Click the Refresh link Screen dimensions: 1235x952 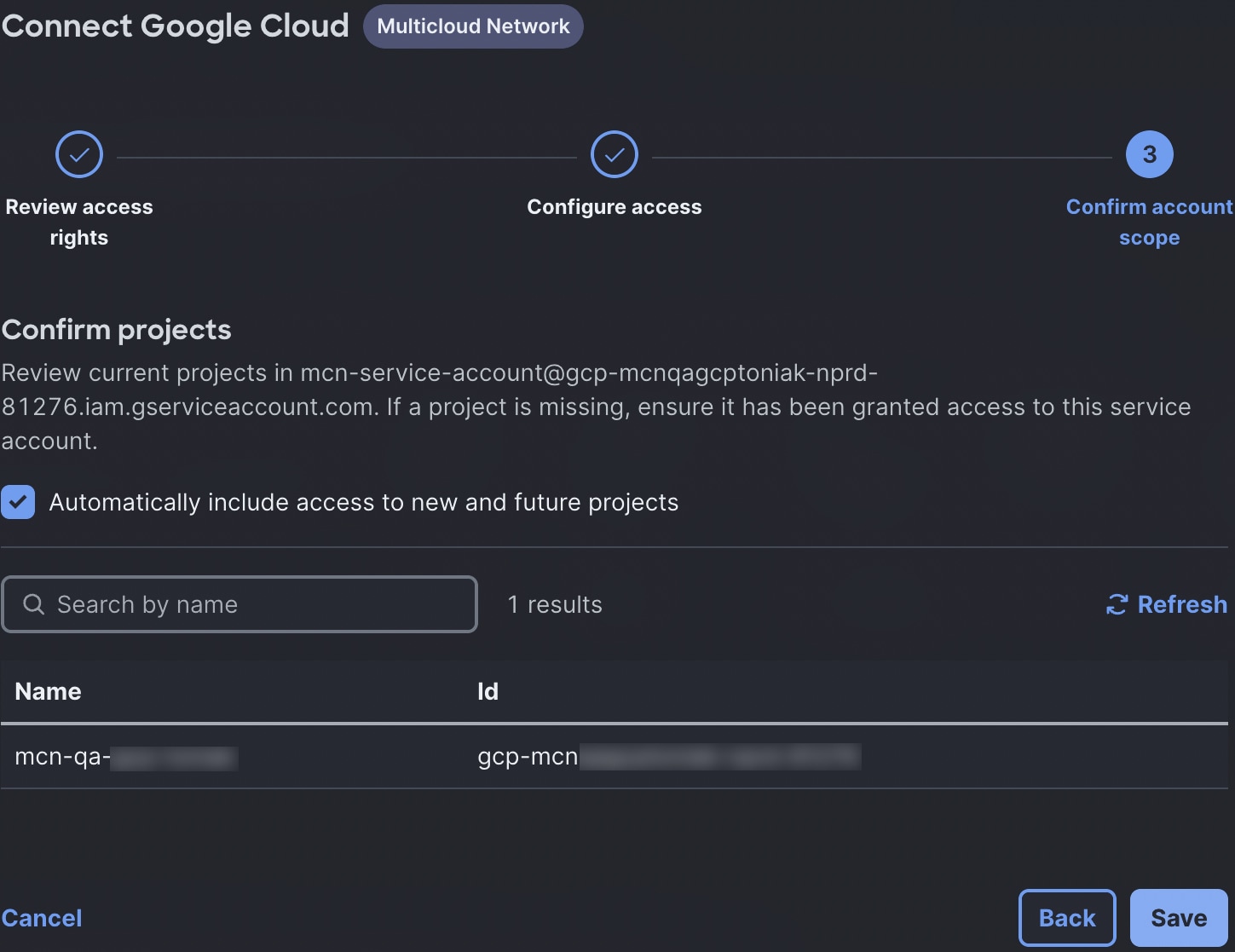pyautogui.click(x=1166, y=604)
